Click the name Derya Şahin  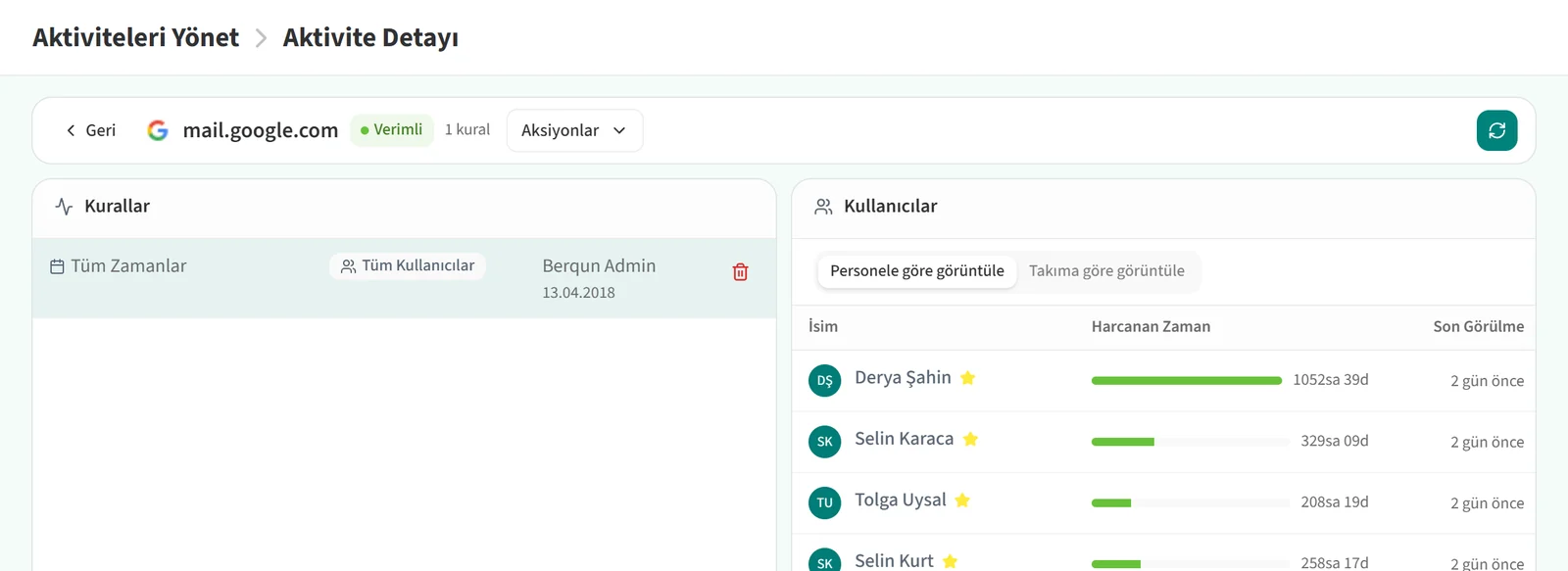pos(903,378)
